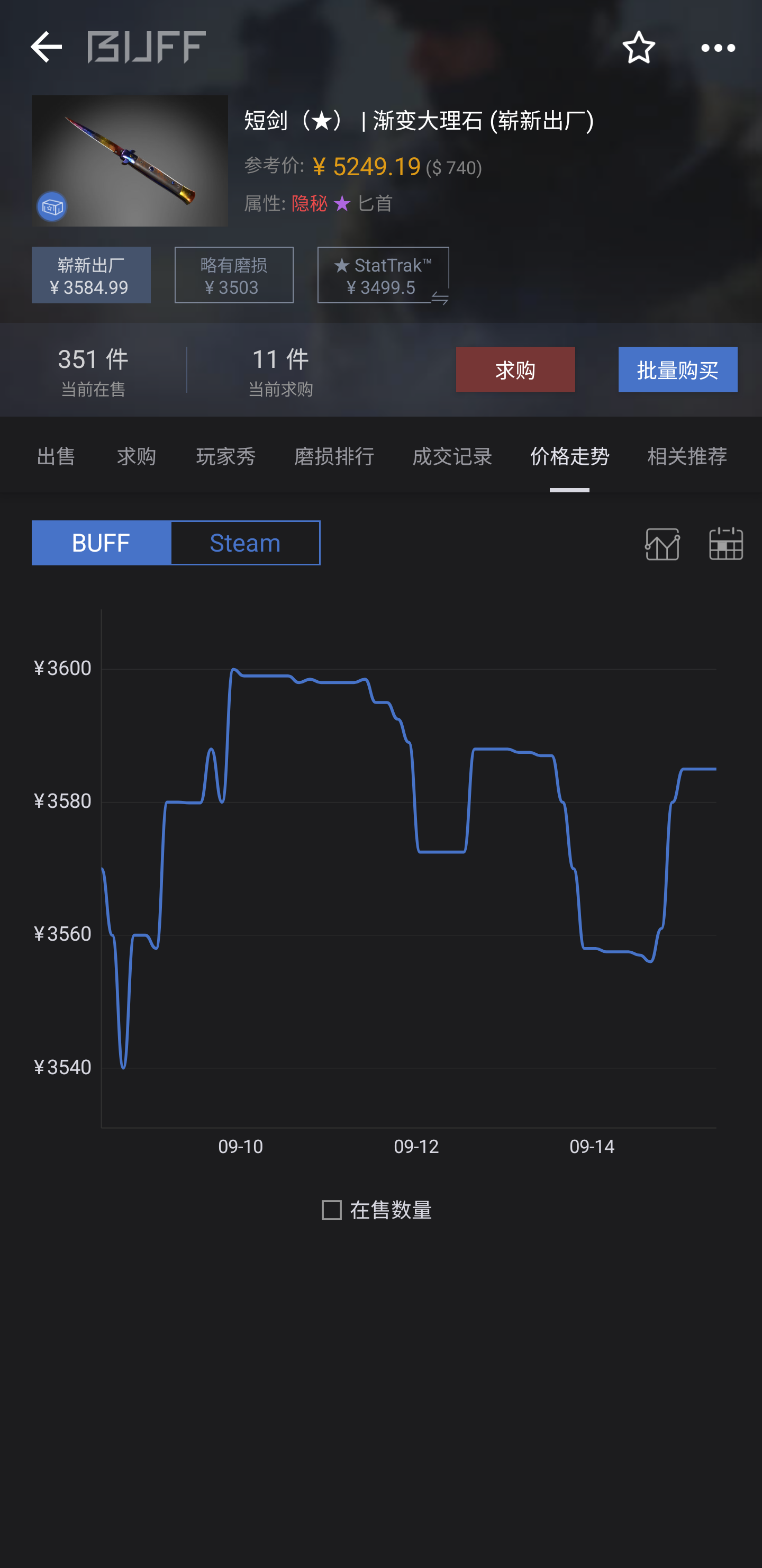Open the three-dot more options menu
This screenshot has width=762, height=1568.
[x=718, y=48]
